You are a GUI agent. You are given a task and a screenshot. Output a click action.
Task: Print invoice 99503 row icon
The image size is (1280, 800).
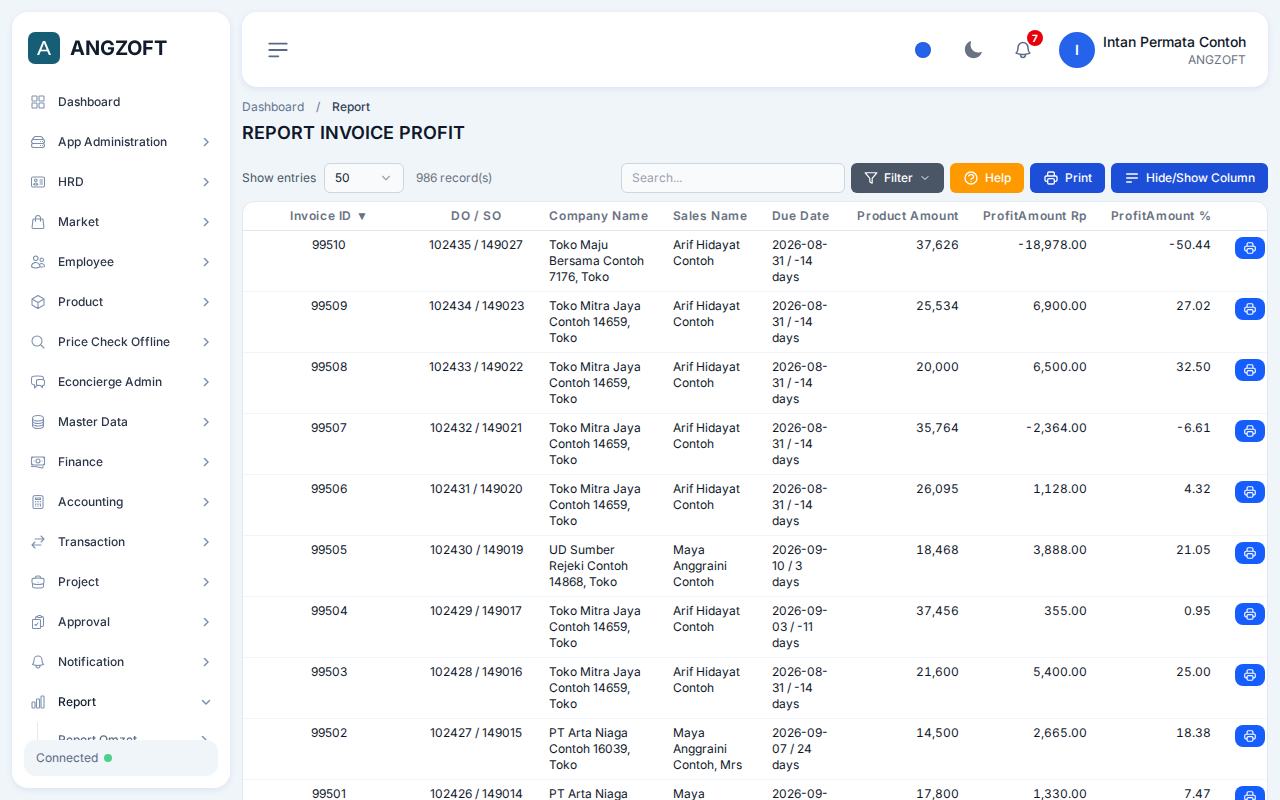(x=1250, y=675)
